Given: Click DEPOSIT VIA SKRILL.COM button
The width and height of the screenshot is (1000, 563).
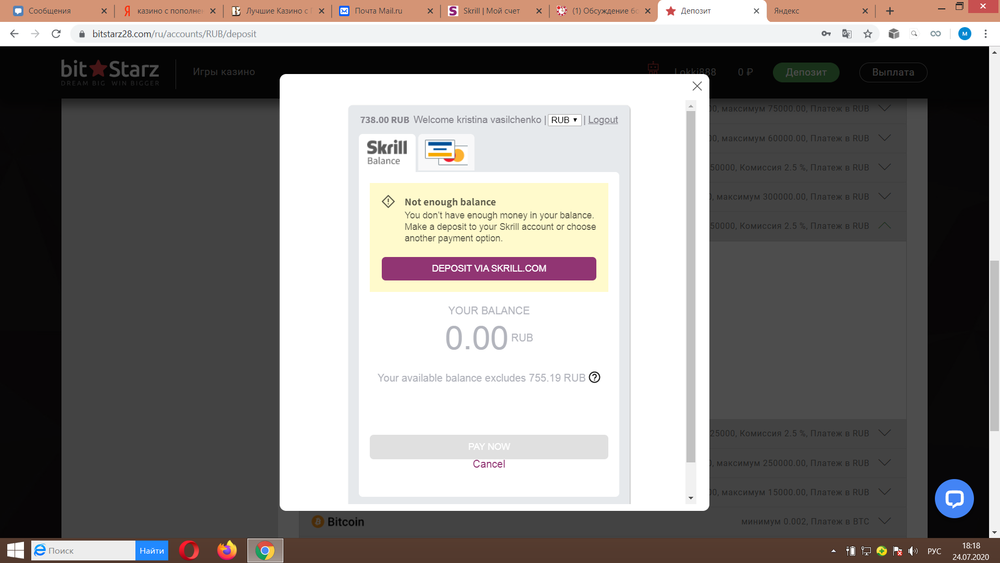Looking at the screenshot, I should click(489, 268).
